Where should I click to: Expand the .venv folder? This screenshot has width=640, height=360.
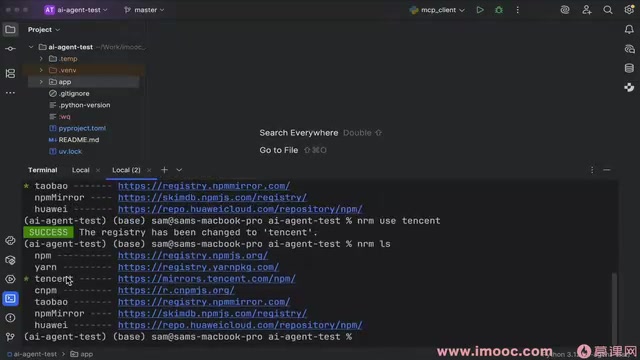point(41,70)
